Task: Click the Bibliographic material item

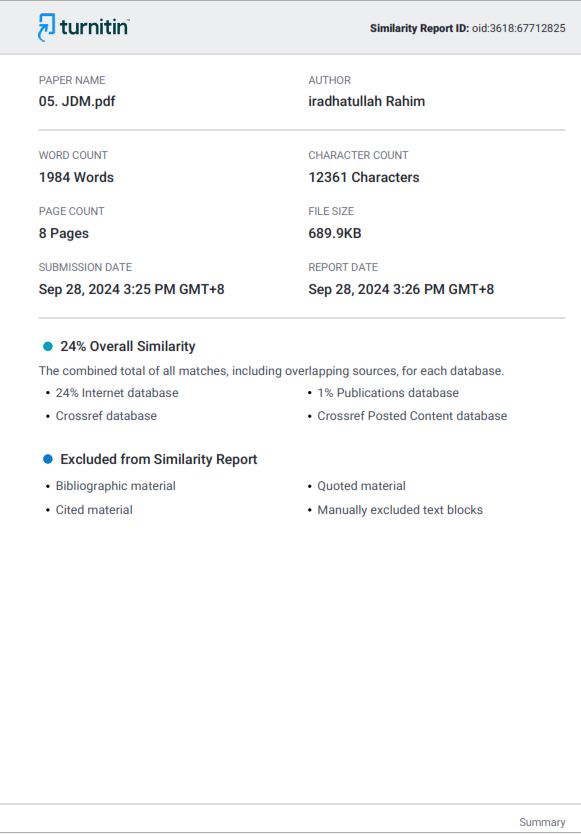Action: pyautogui.click(x=115, y=486)
